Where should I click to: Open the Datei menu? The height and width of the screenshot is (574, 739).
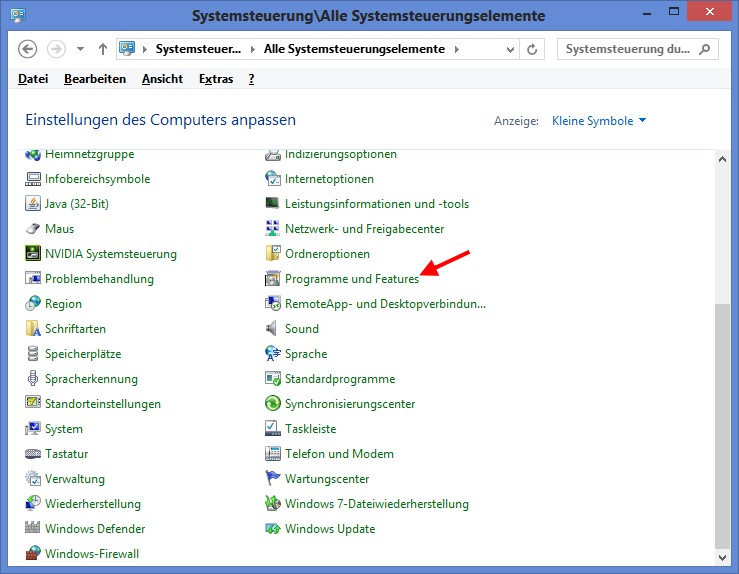(33, 79)
